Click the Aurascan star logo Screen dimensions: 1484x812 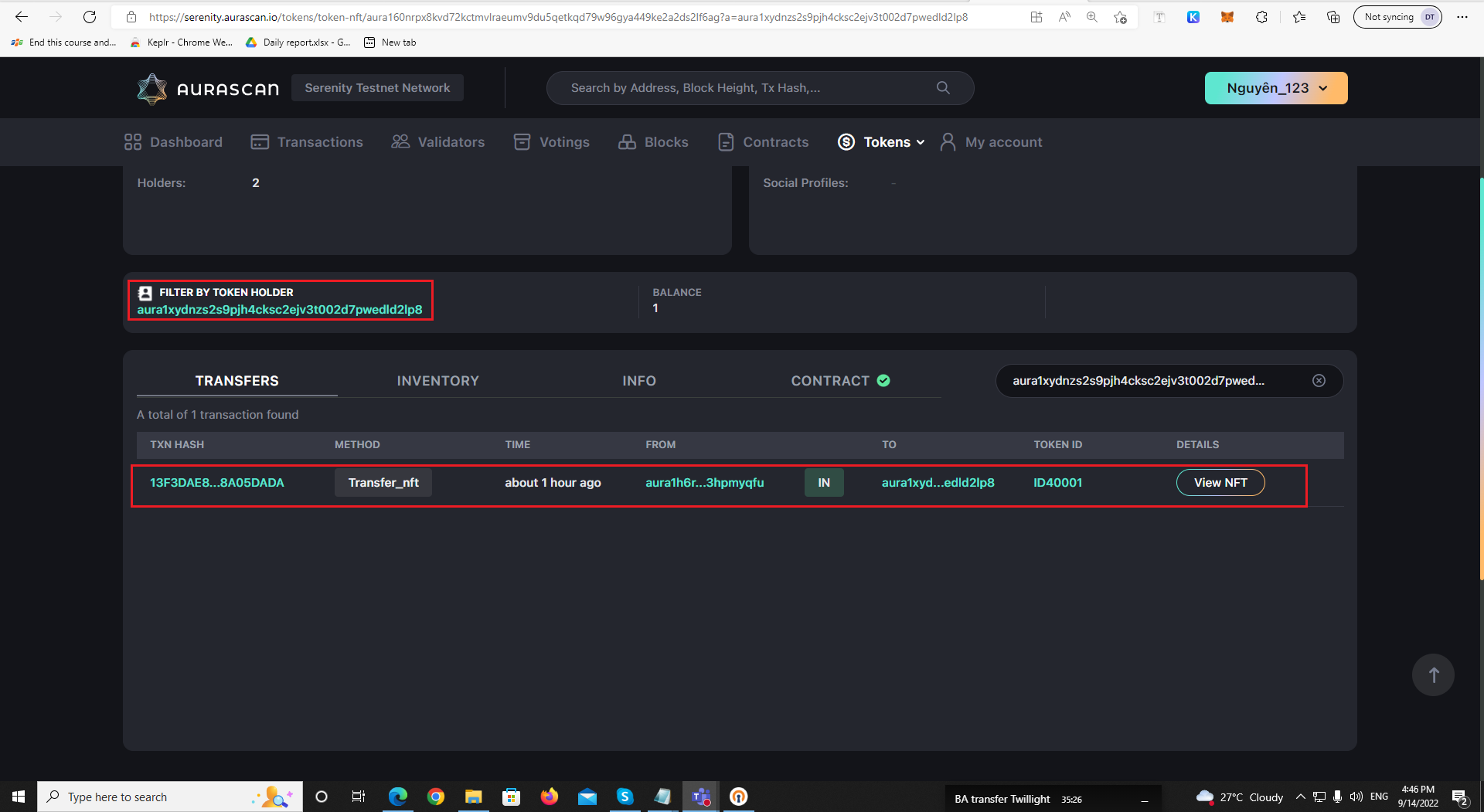tap(152, 88)
